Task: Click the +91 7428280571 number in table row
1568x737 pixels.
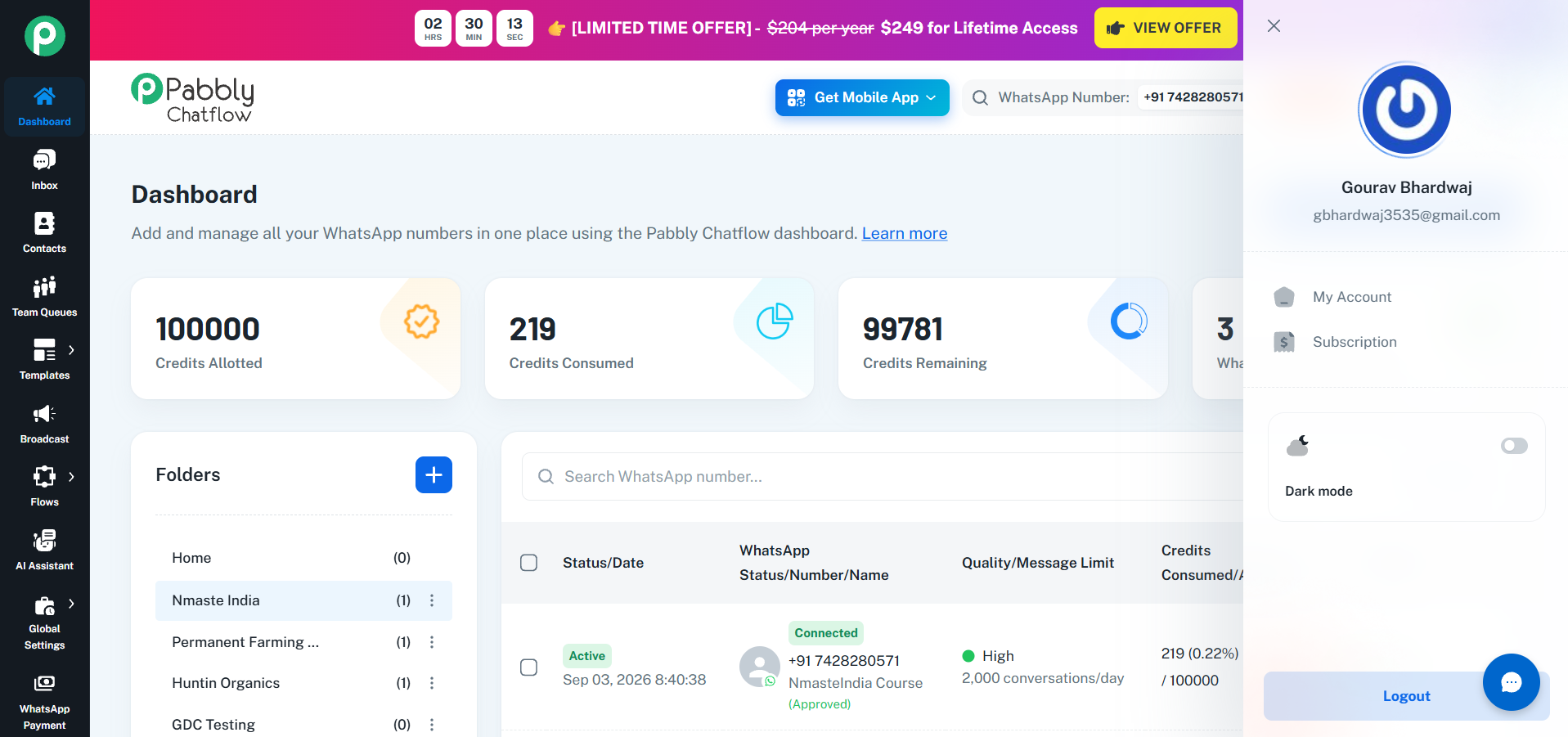Action: point(844,661)
